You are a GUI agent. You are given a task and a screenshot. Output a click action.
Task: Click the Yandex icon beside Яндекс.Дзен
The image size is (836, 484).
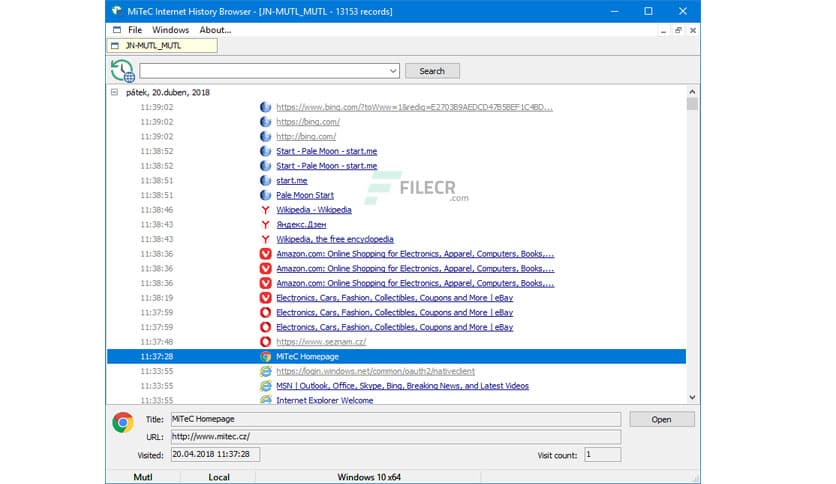(265, 224)
